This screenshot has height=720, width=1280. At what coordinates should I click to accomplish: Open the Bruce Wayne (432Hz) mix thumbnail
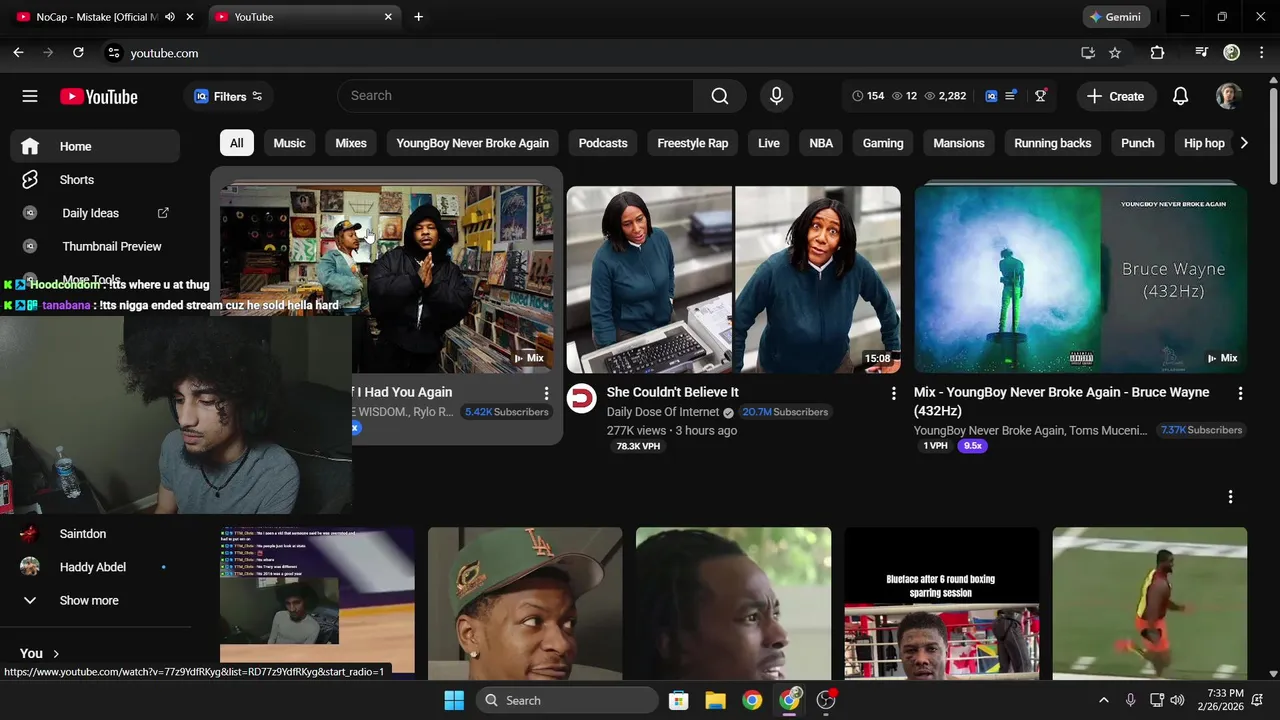coord(1081,280)
